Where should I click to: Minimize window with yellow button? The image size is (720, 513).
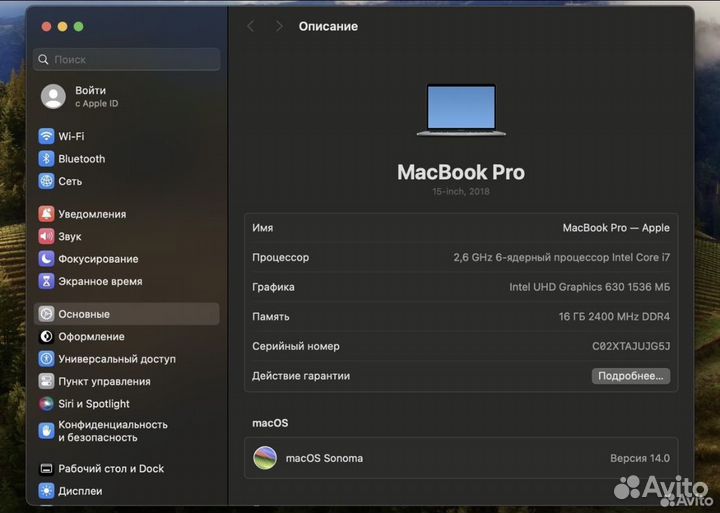tap(62, 27)
